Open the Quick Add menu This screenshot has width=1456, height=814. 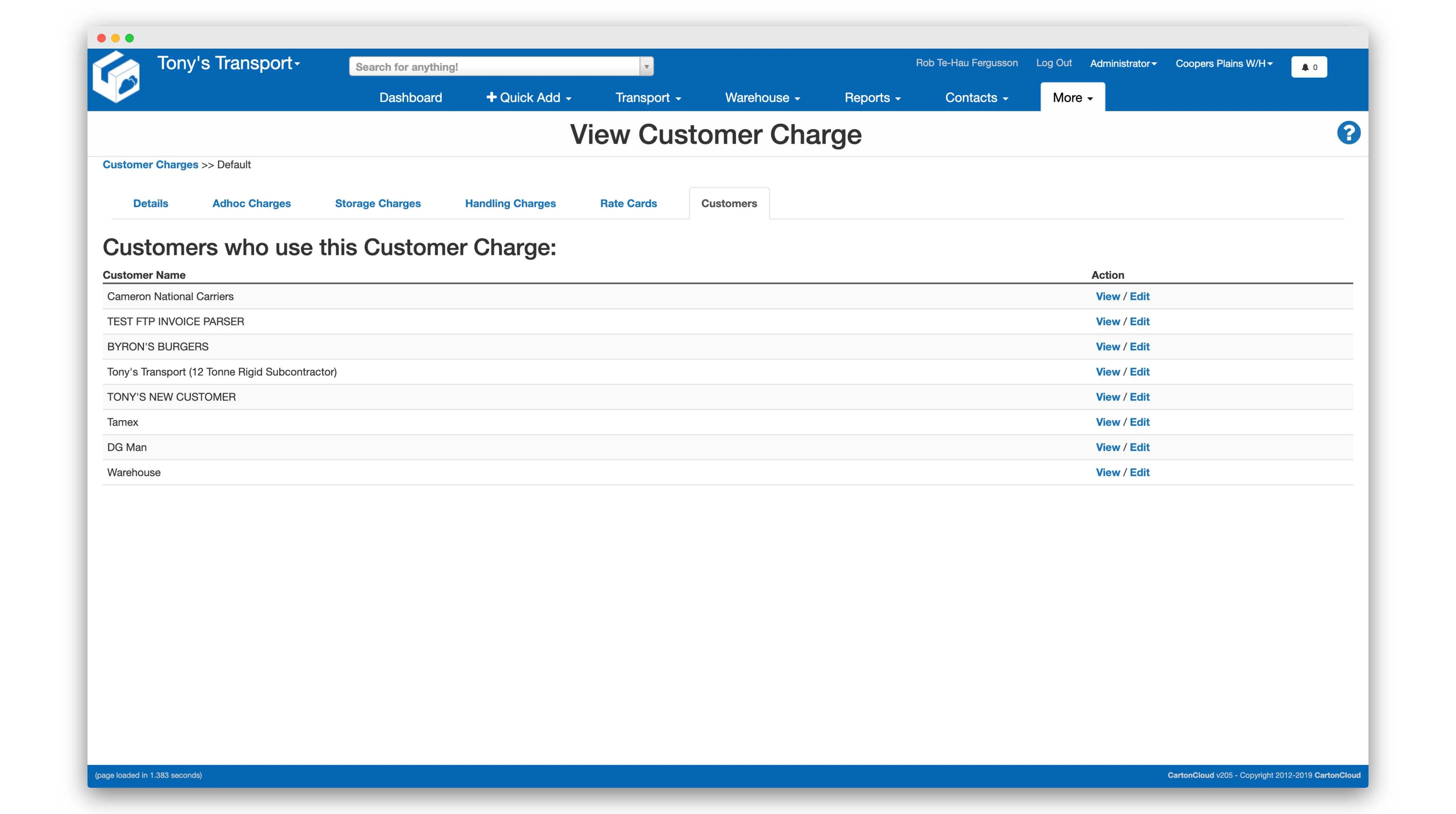point(528,98)
